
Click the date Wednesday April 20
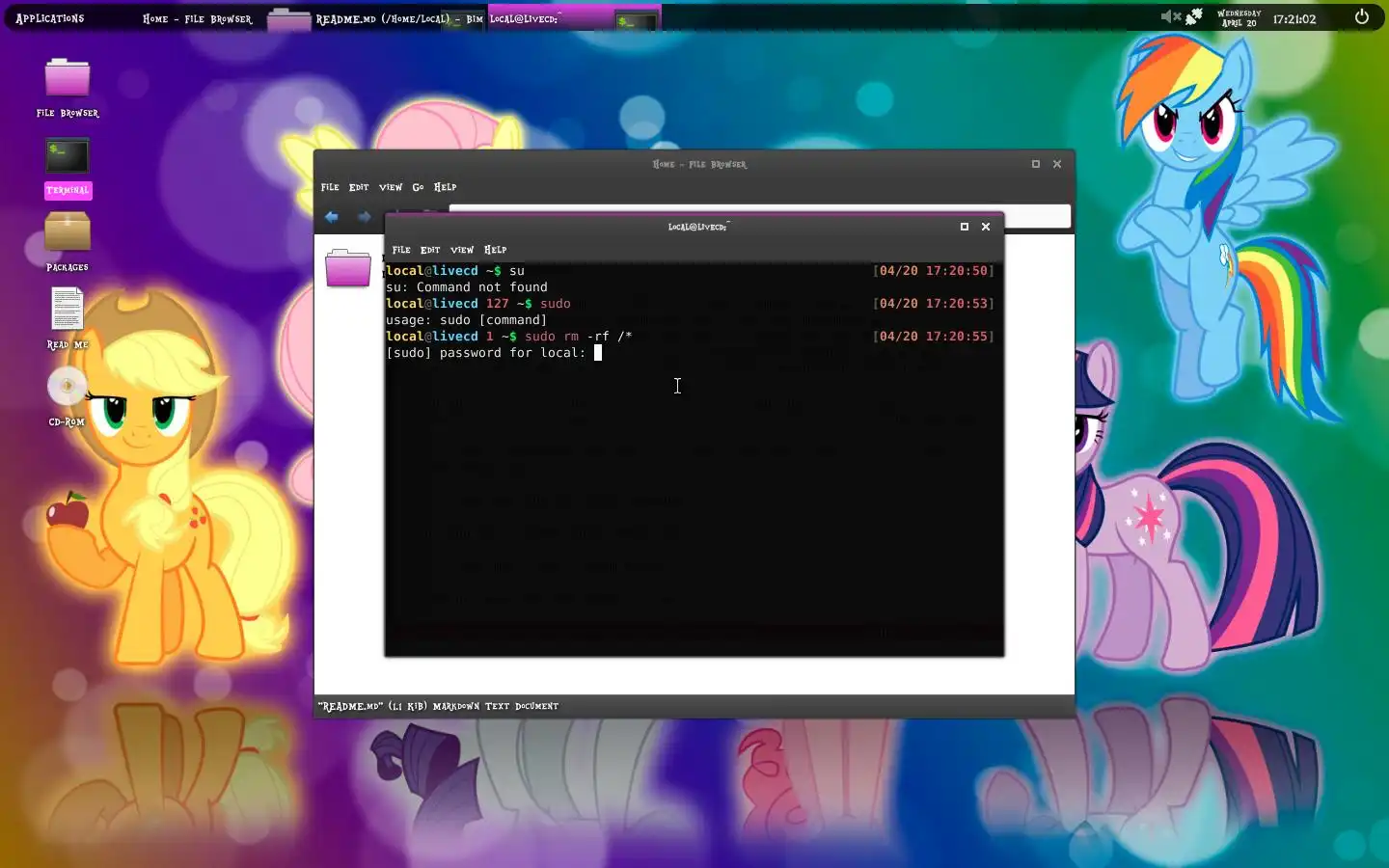coord(1239,18)
